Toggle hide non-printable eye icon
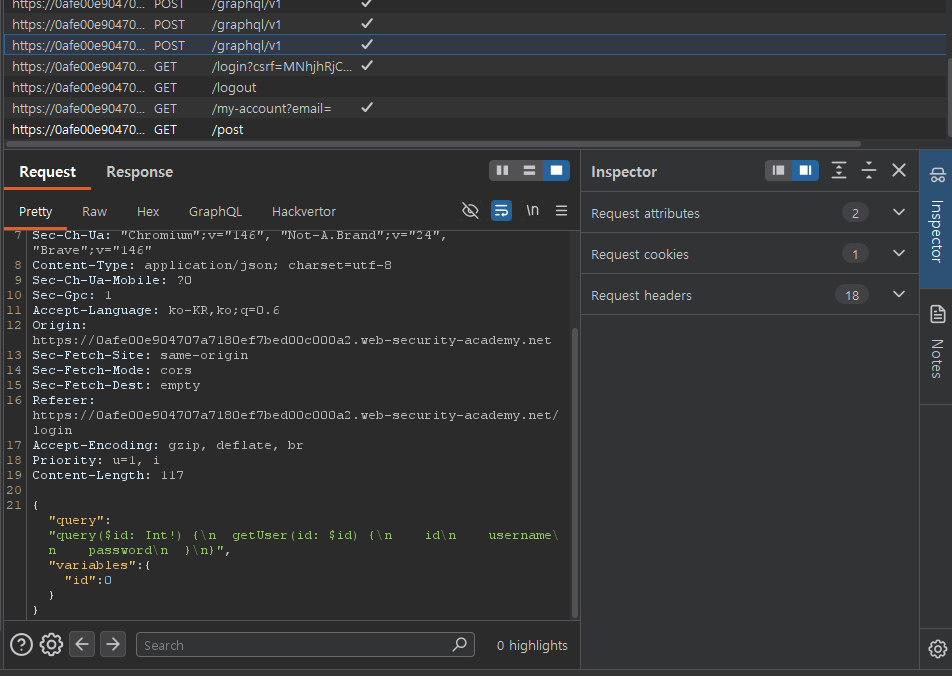 click(470, 211)
